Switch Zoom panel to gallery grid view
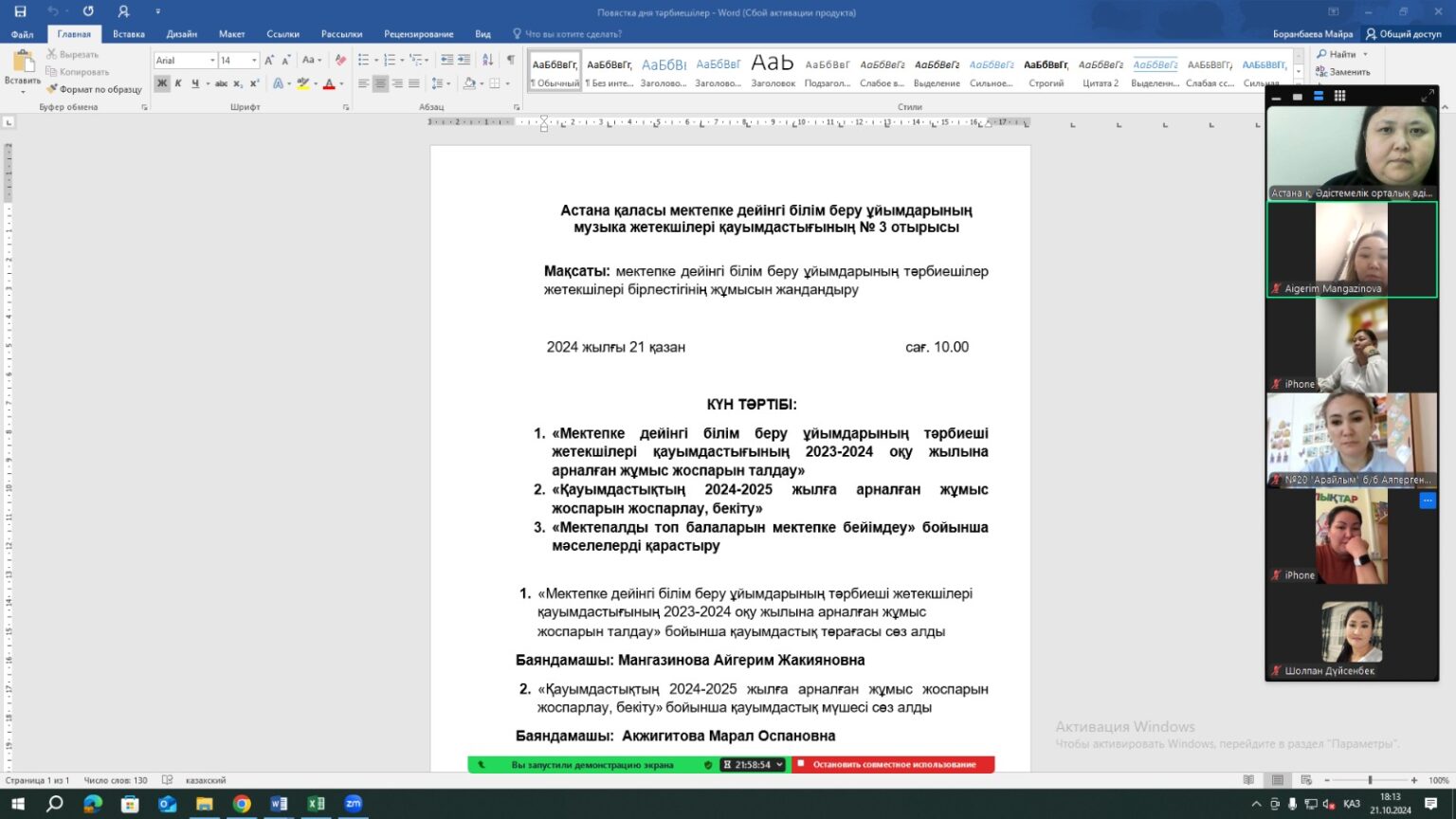The height and width of the screenshot is (819, 1456). pos(1339,96)
